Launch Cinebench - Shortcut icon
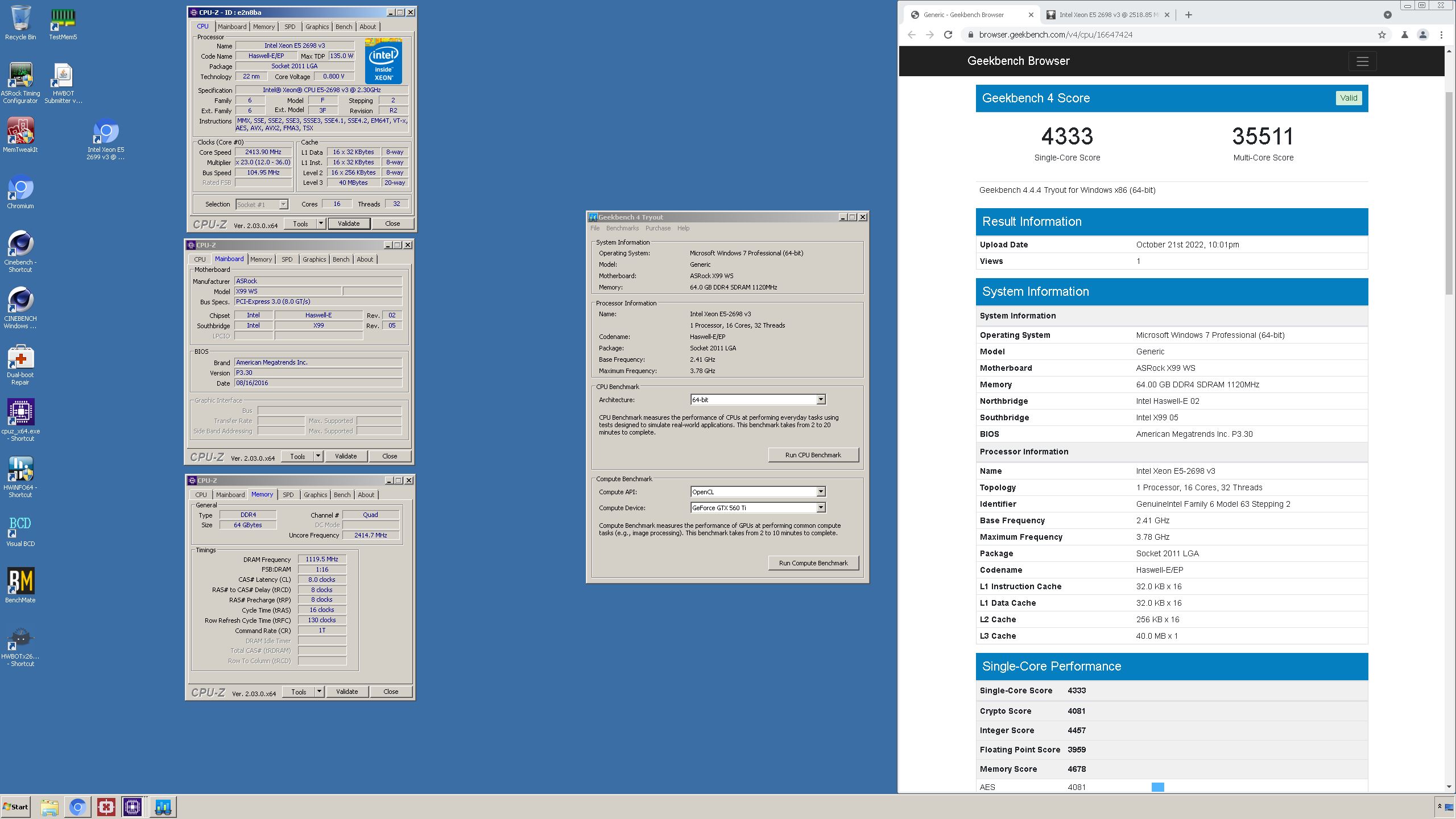 20,251
